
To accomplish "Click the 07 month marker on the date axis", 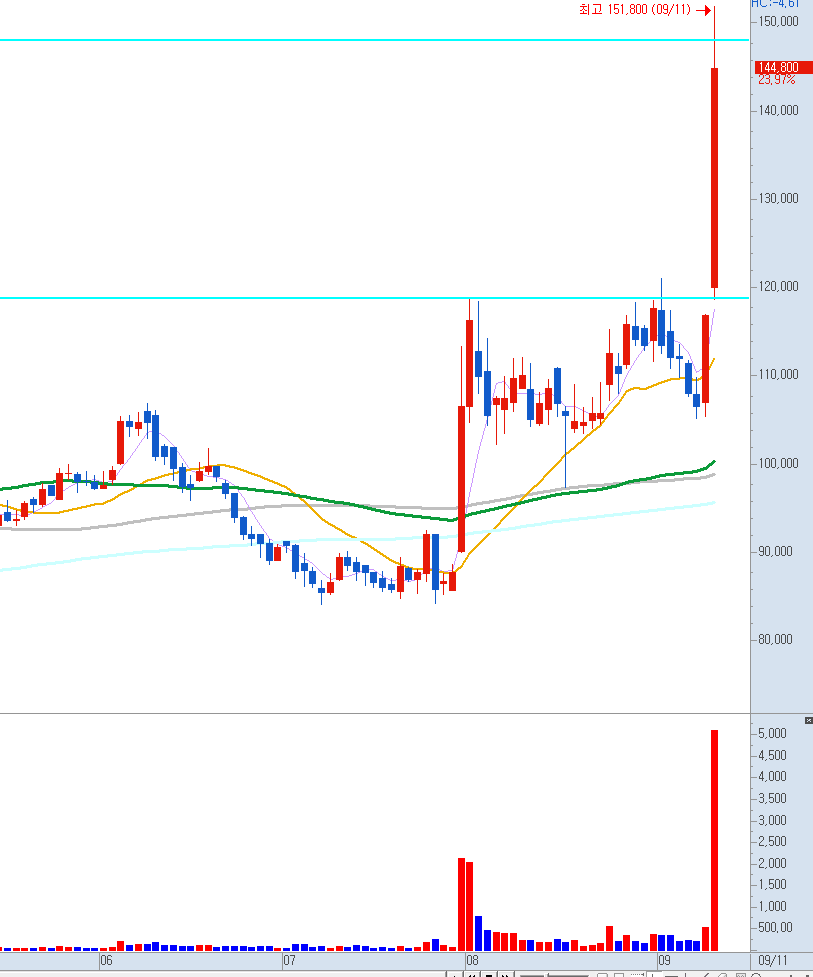I will (x=289, y=960).
